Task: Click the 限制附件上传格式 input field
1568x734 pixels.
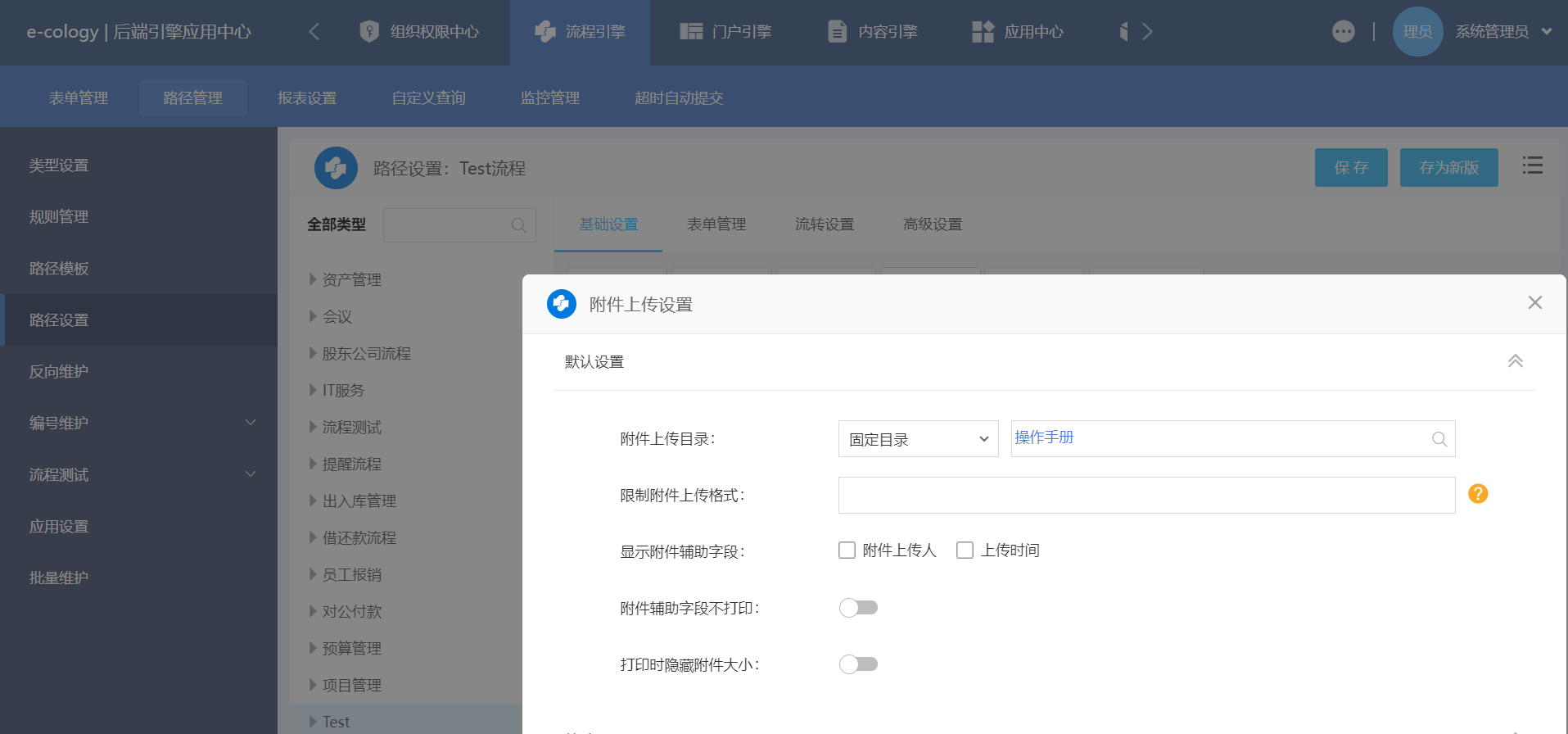Action: tap(1146, 495)
